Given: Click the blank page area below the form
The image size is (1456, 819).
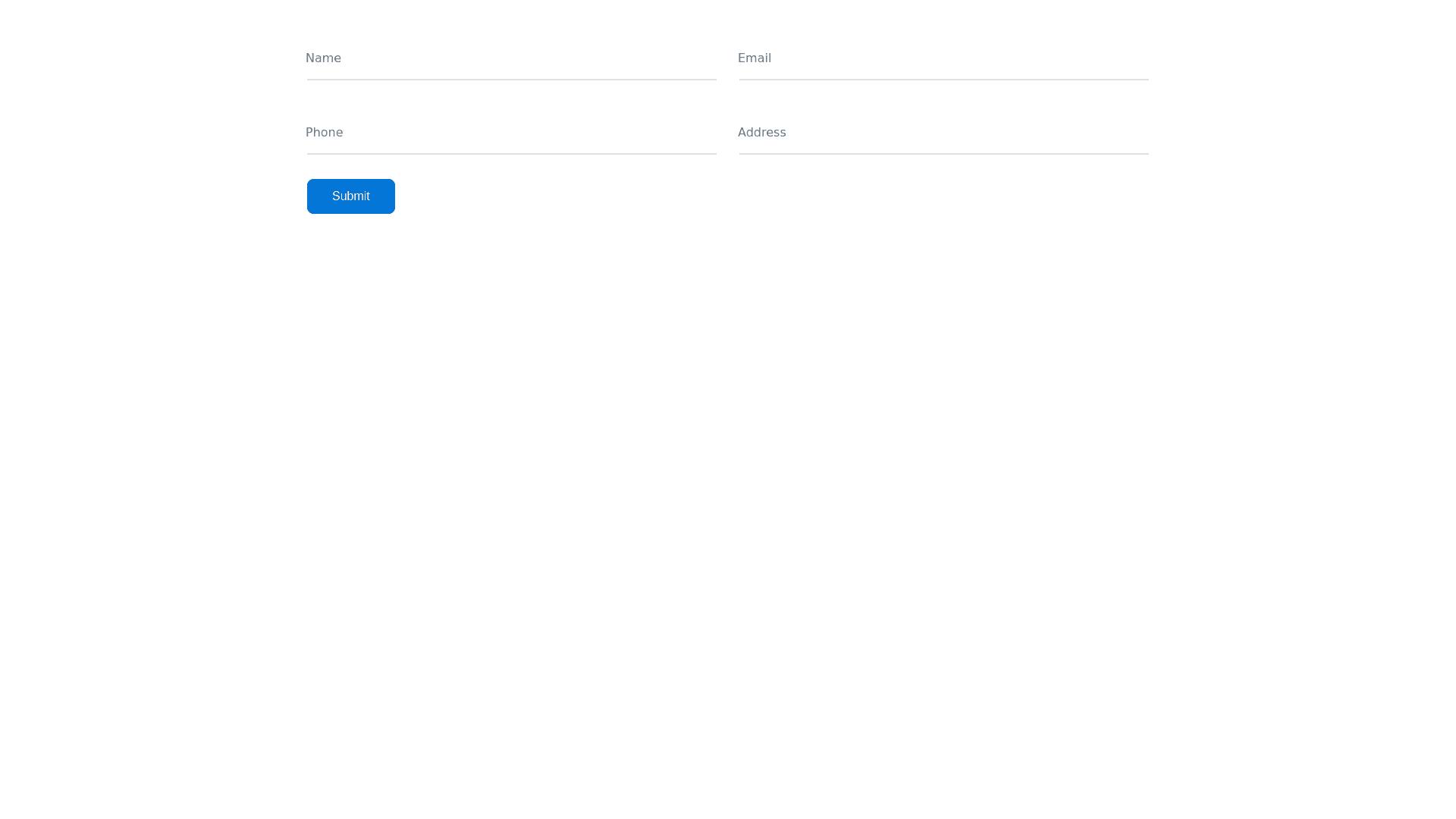Looking at the screenshot, I should [728, 493].
